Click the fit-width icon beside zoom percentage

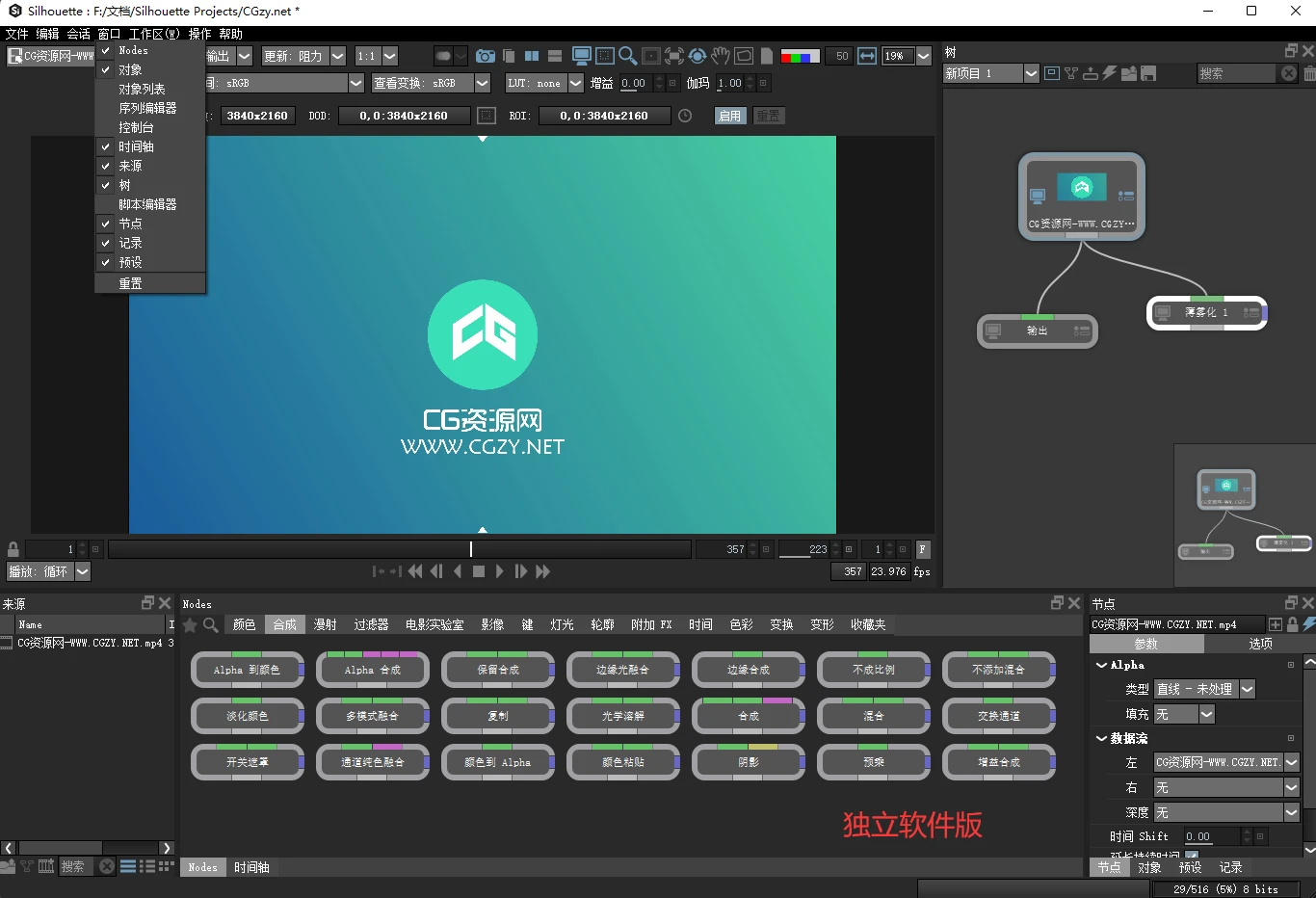[x=864, y=56]
